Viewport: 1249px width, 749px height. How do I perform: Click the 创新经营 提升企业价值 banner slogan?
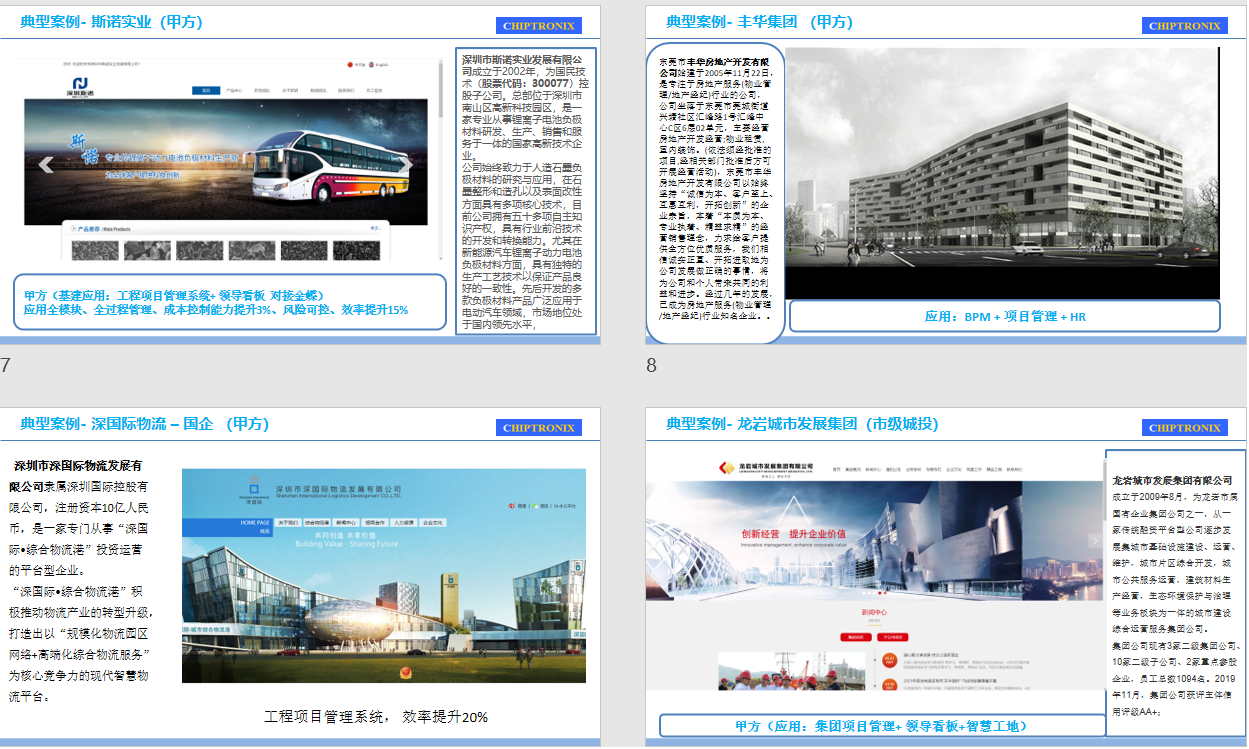792,533
